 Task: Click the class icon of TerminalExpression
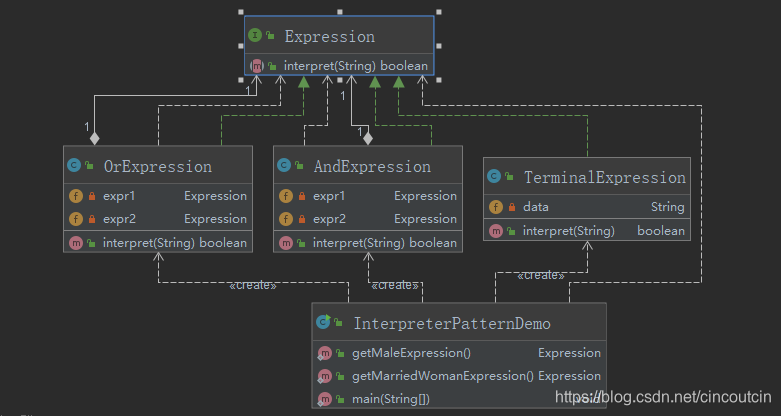[x=494, y=176]
